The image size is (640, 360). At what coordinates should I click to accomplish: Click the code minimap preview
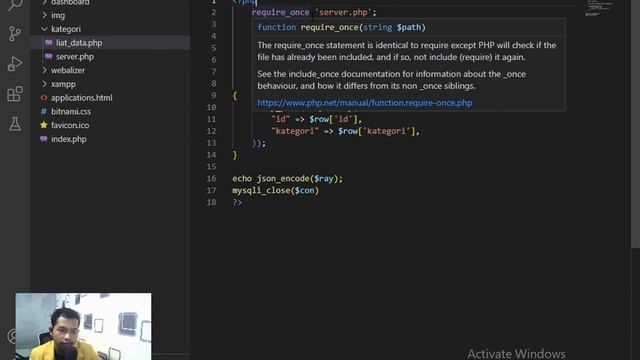599,8
